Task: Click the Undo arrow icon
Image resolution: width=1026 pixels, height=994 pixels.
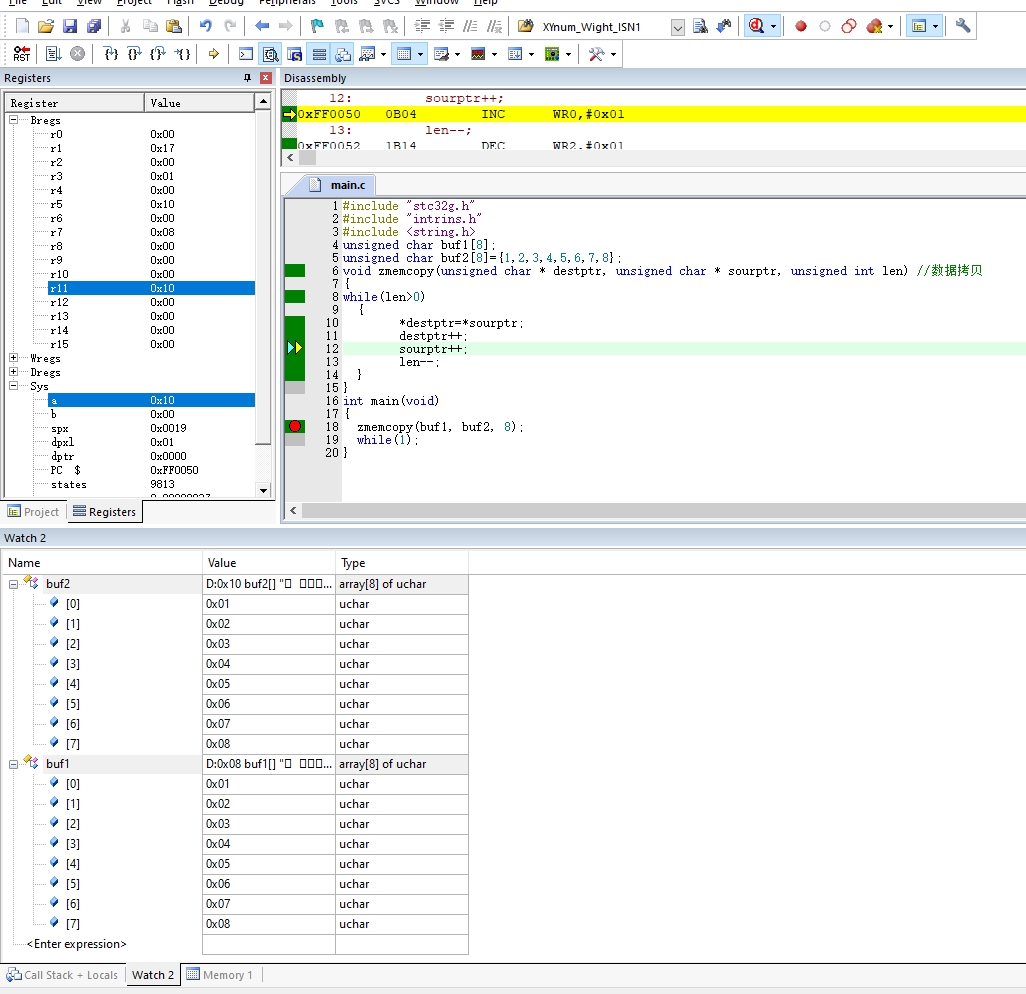Action: tap(205, 26)
